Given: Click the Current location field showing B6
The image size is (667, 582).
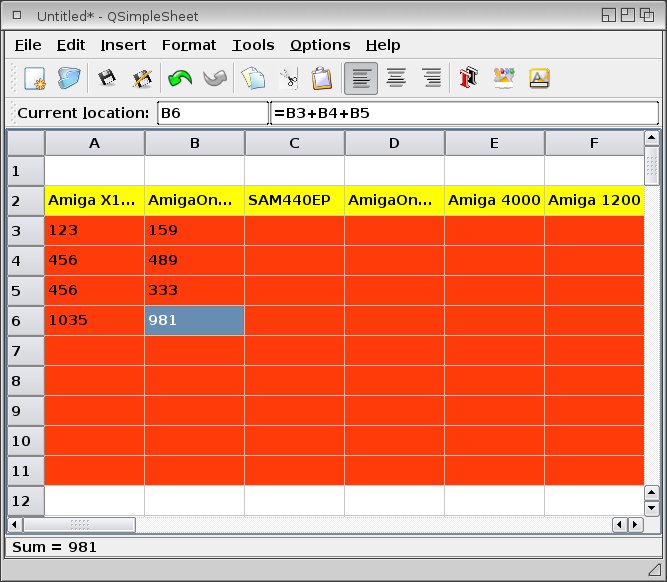Looking at the screenshot, I should [x=213, y=113].
